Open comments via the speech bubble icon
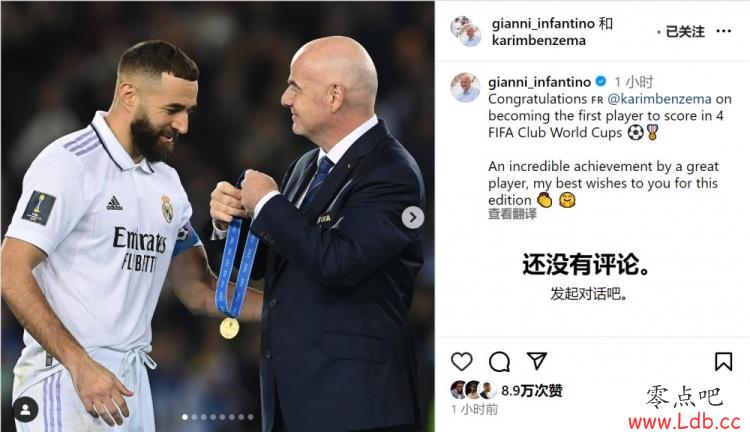The width and height of the screenshot is (750, 432). point(499,362)
